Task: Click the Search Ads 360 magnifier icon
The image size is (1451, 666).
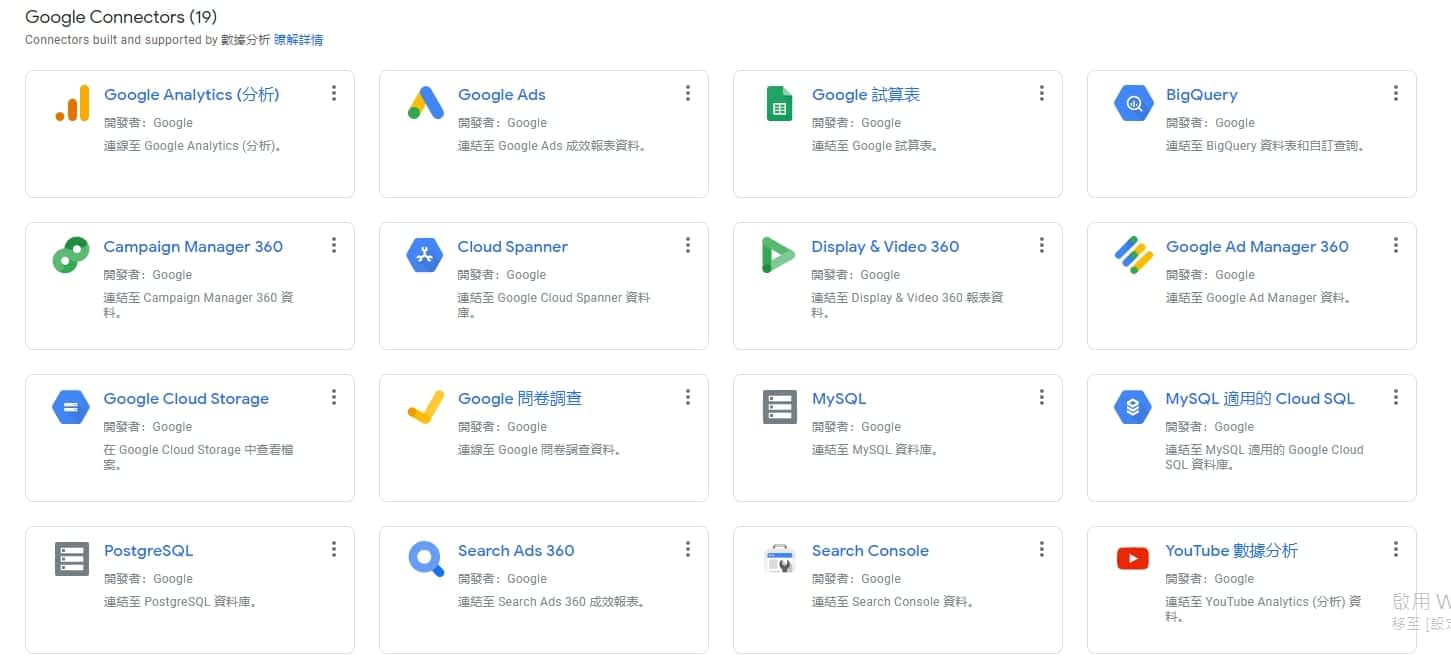Action: point(426,559)
